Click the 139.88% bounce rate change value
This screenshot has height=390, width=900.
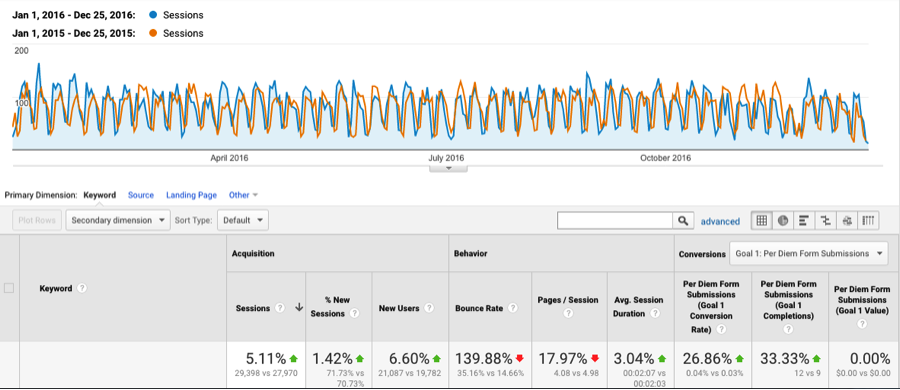483,359
